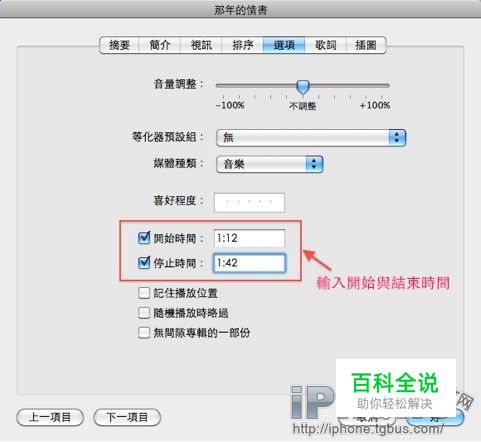The image size is (481, 442).
Task: Enable 記住播放位置 checkbox
Action: click(144, 293)
